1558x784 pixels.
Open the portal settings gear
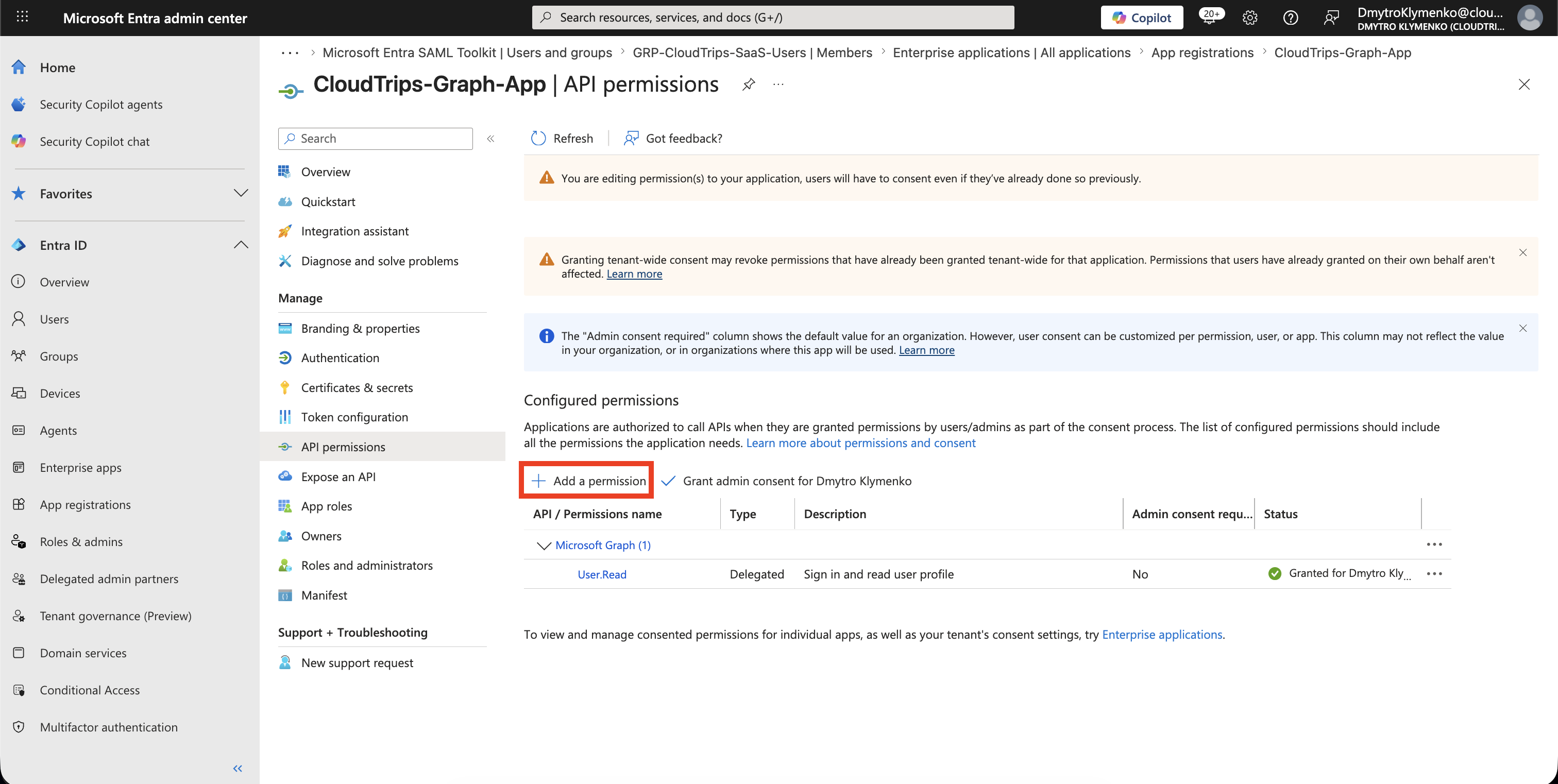click(1250, 18)
